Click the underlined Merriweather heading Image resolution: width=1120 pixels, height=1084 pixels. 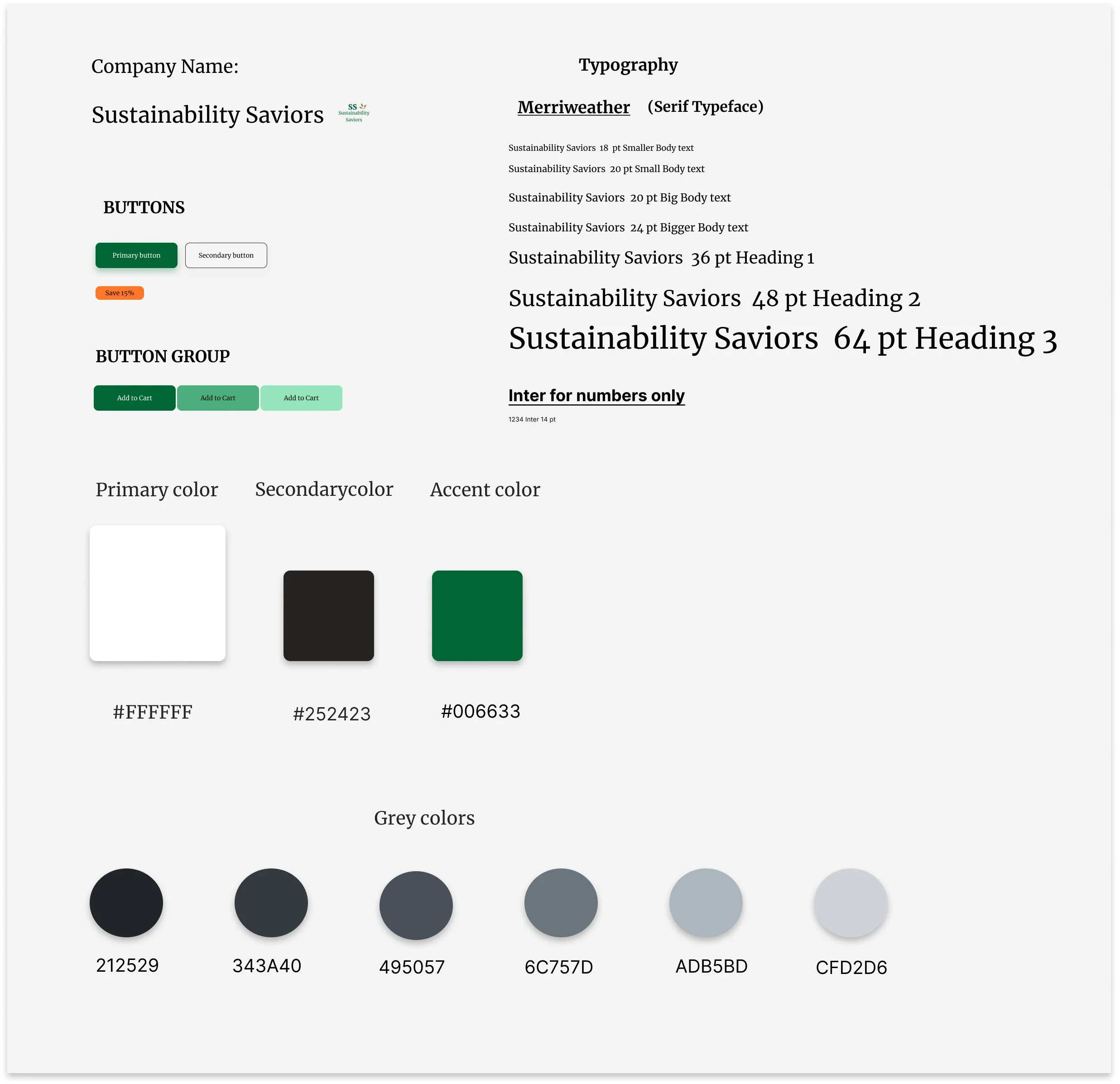click(x=573, y=107)
